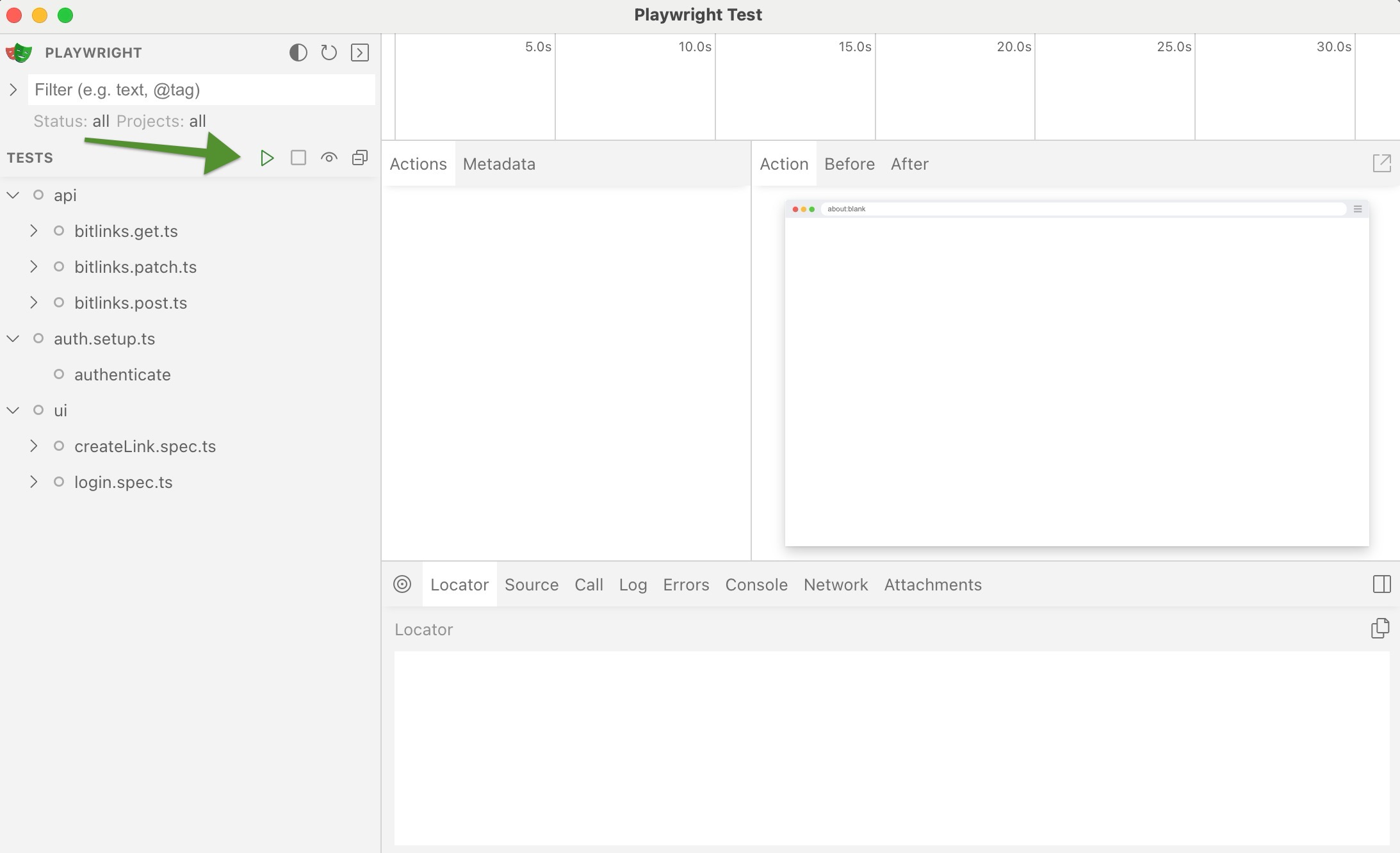Open the Network tab
The image size is (1400, 853).
(x=836, y=585)
